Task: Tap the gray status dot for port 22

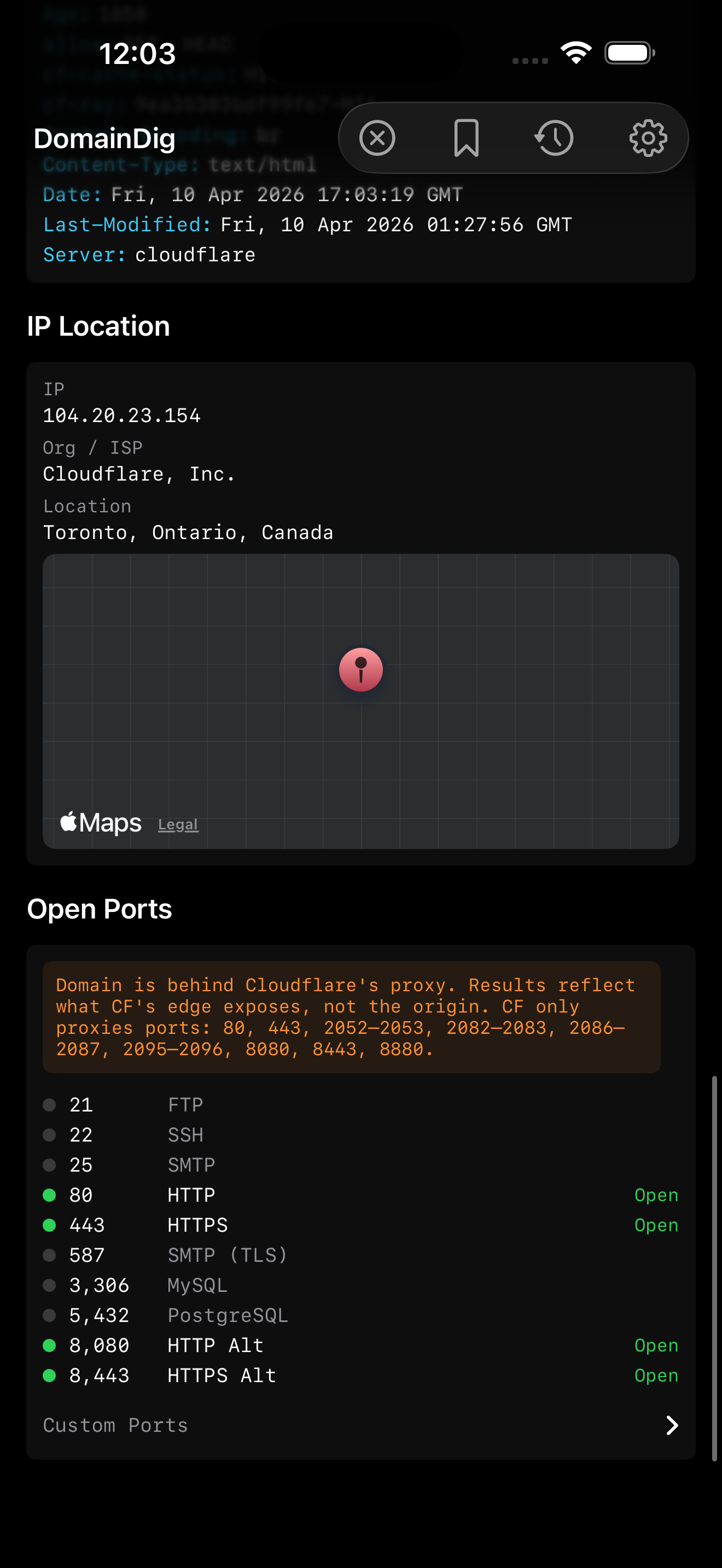Action: 49,1134
